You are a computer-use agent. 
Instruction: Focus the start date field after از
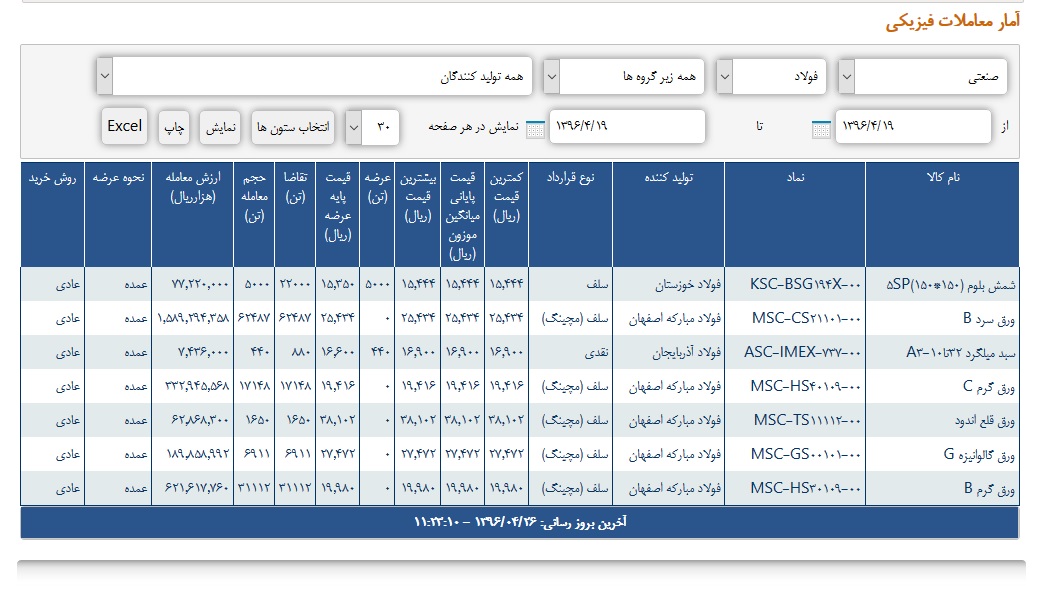[x=912, y=127]
